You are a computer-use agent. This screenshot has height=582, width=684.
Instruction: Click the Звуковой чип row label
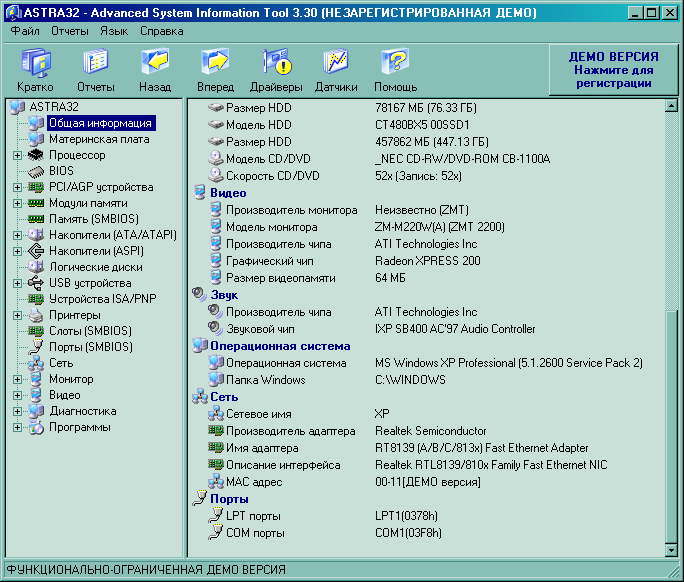coord(260,329)
